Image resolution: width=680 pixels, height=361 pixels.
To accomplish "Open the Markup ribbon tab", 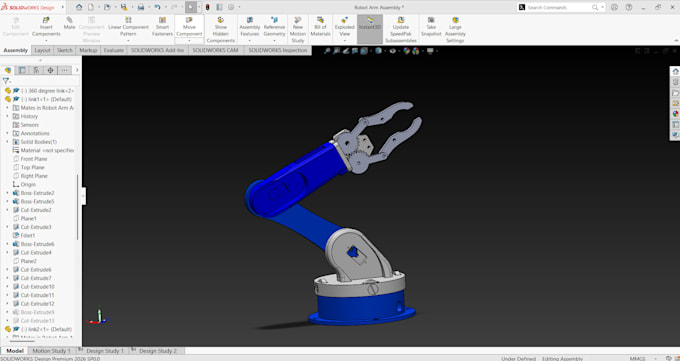I will (x=88, y=50).
